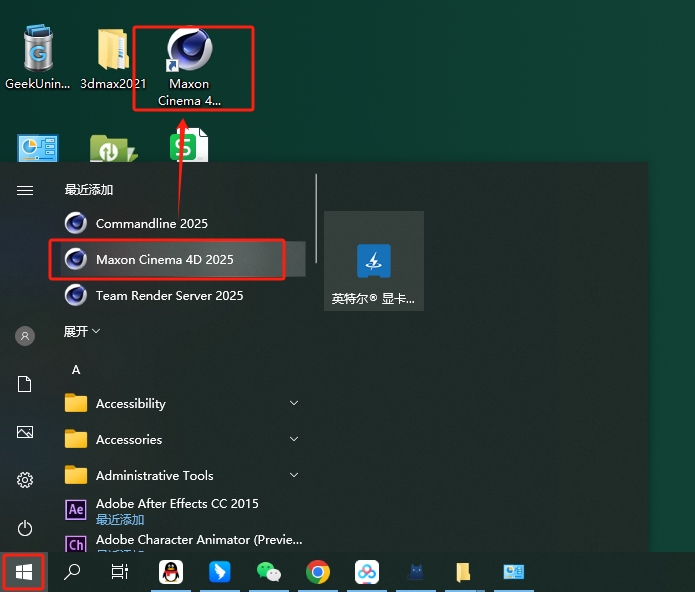This screenshot has width=695, height=592.
Task: Open Adobe After Effects CC 2015
Action: [x=176, y=505]
